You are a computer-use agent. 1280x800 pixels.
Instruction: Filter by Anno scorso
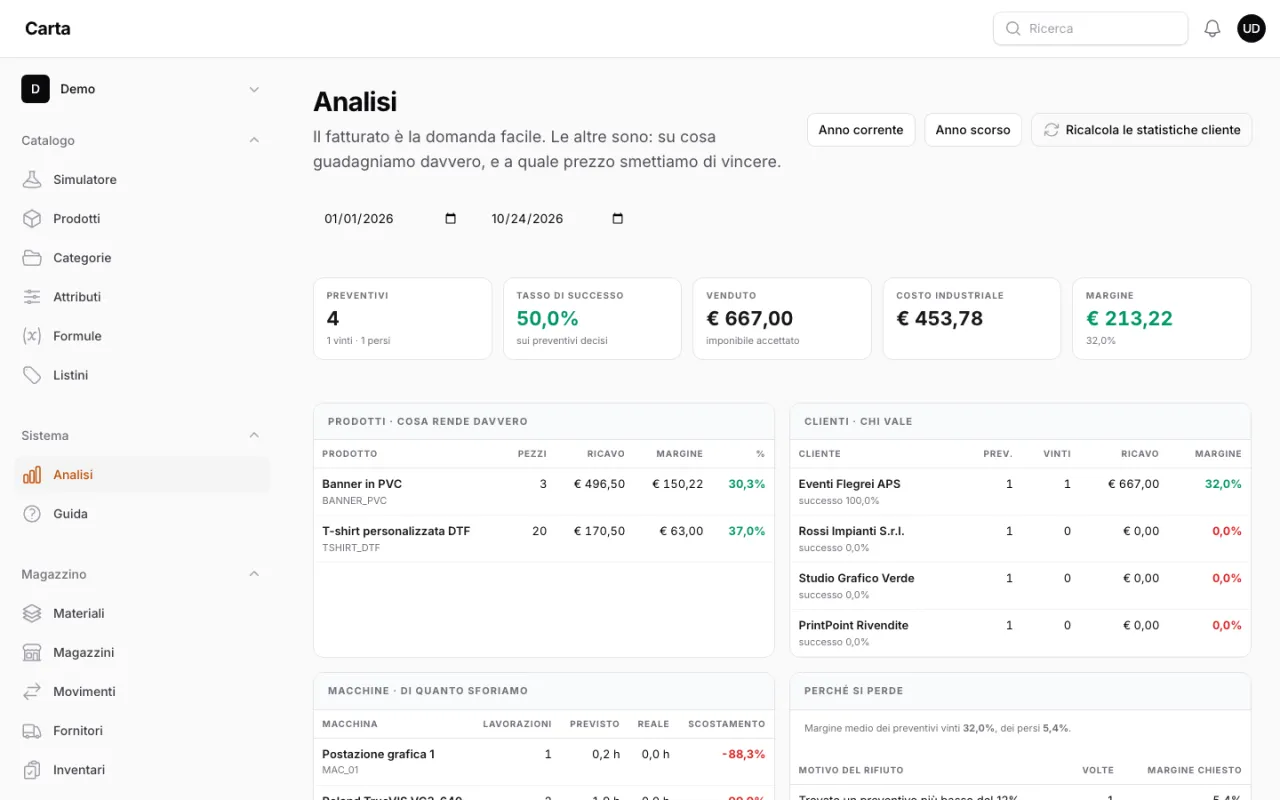[x=973, y=130]
